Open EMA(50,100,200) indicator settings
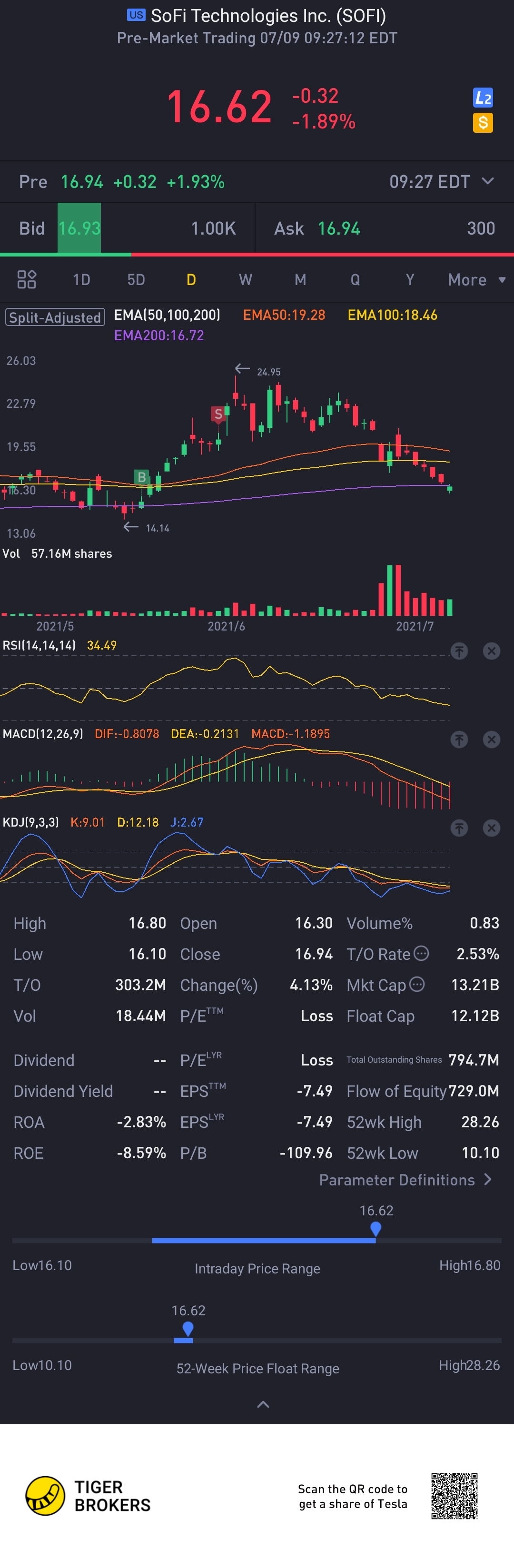Viewport: 514px width, 1568px height. coord(168,315)
